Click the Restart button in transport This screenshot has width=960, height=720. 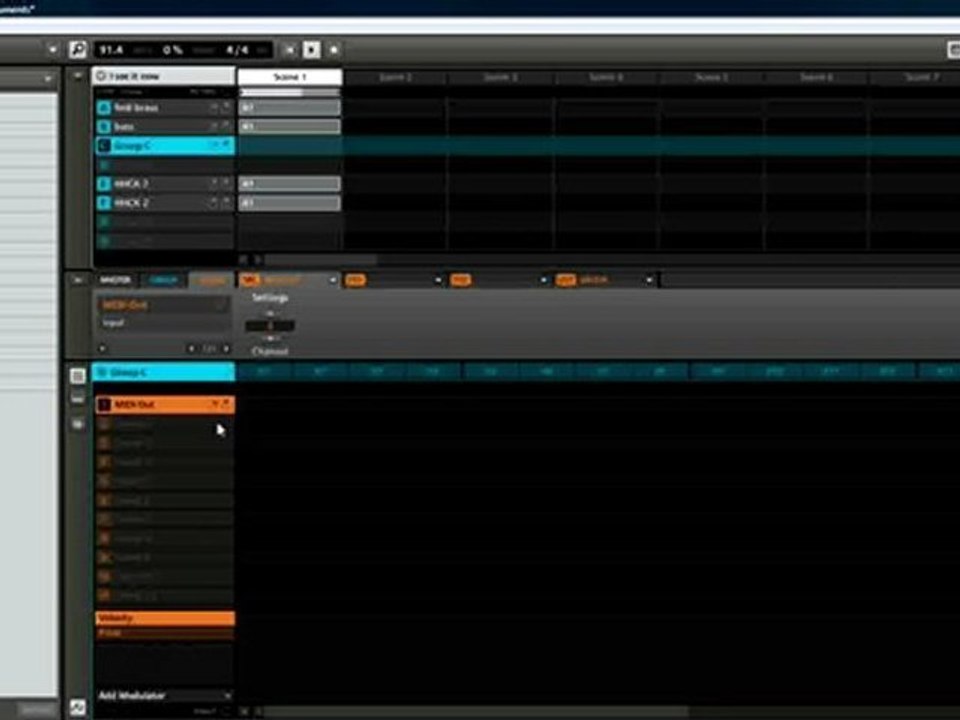290,50
